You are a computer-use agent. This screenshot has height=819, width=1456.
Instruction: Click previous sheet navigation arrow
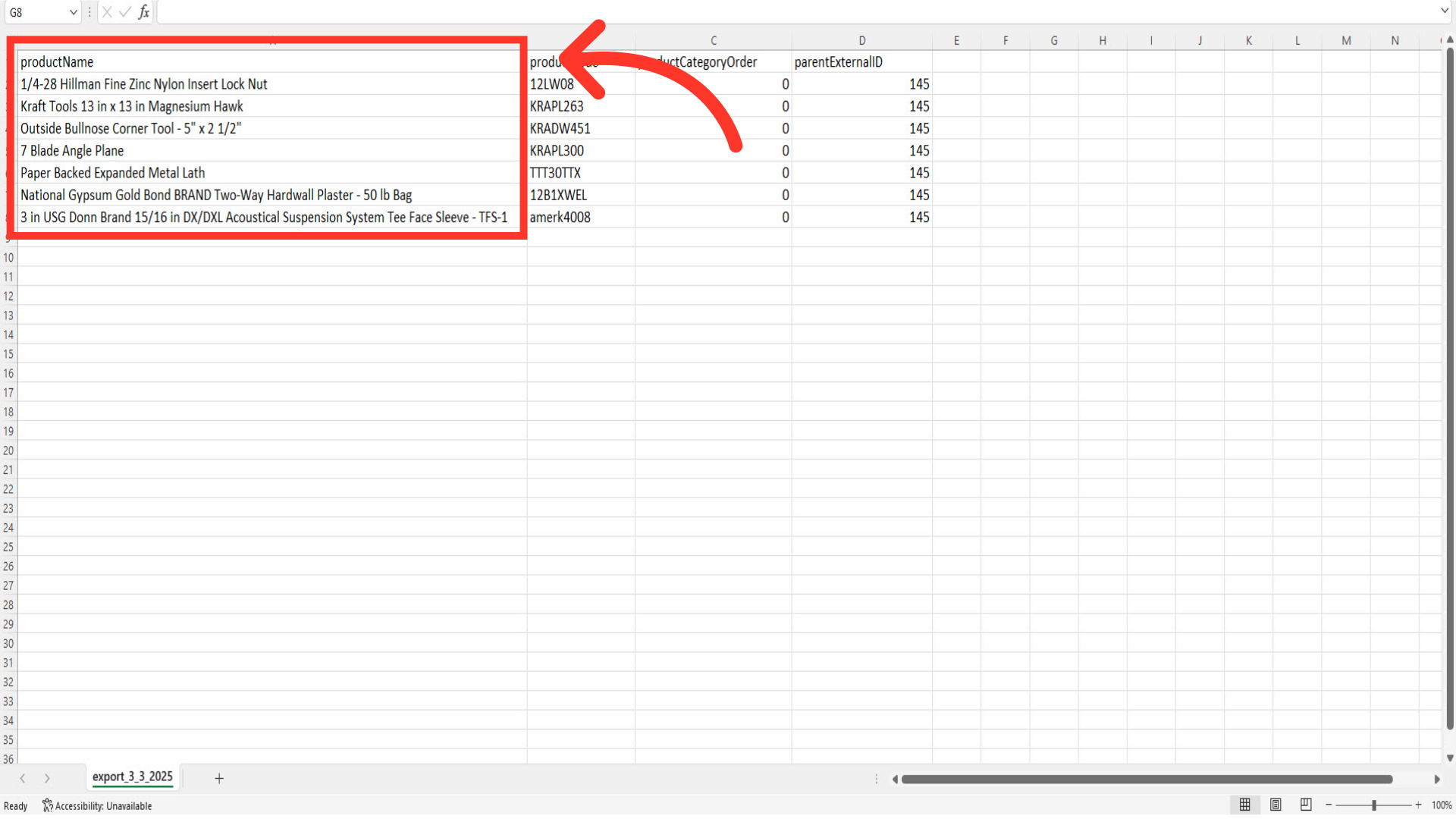(x=23, y=778)
